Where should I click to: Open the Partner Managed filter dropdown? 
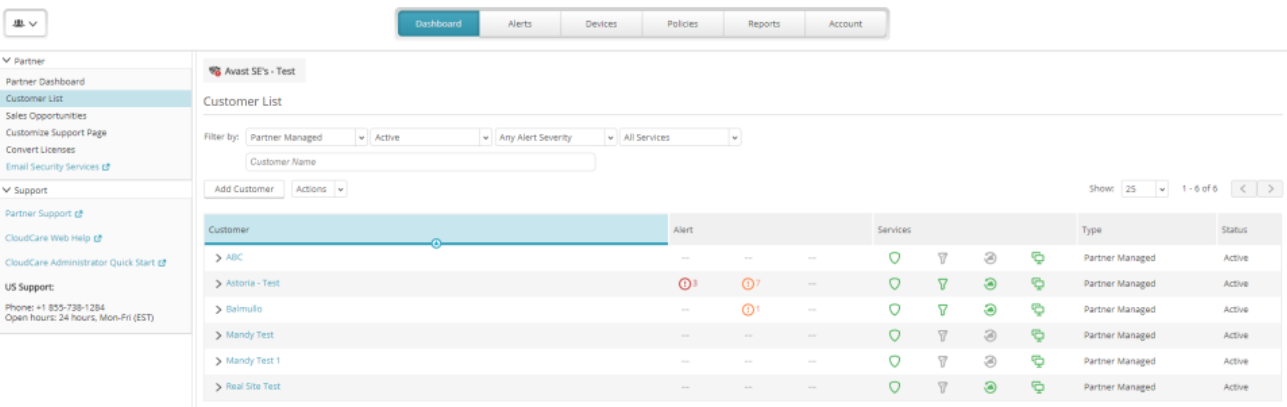(306, 137)
